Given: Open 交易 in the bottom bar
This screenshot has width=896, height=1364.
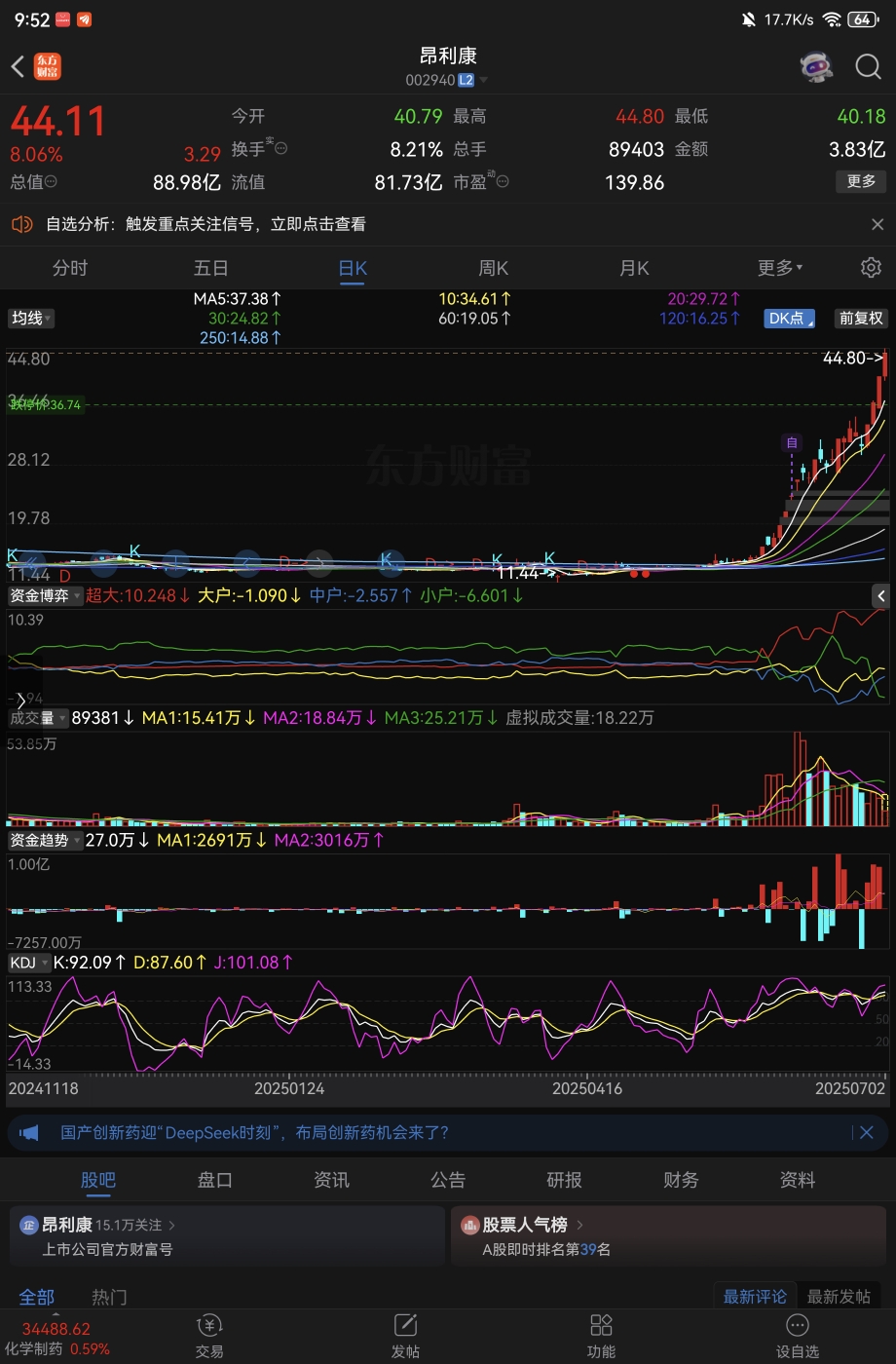Looking at the screenshot, I should (209, 1336).
